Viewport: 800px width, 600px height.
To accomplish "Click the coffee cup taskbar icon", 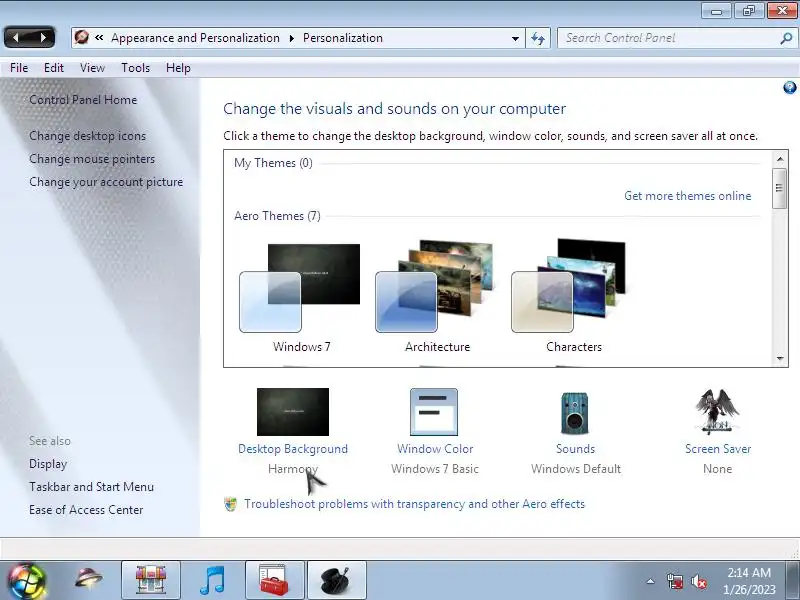I will click(x=337, y=580).
